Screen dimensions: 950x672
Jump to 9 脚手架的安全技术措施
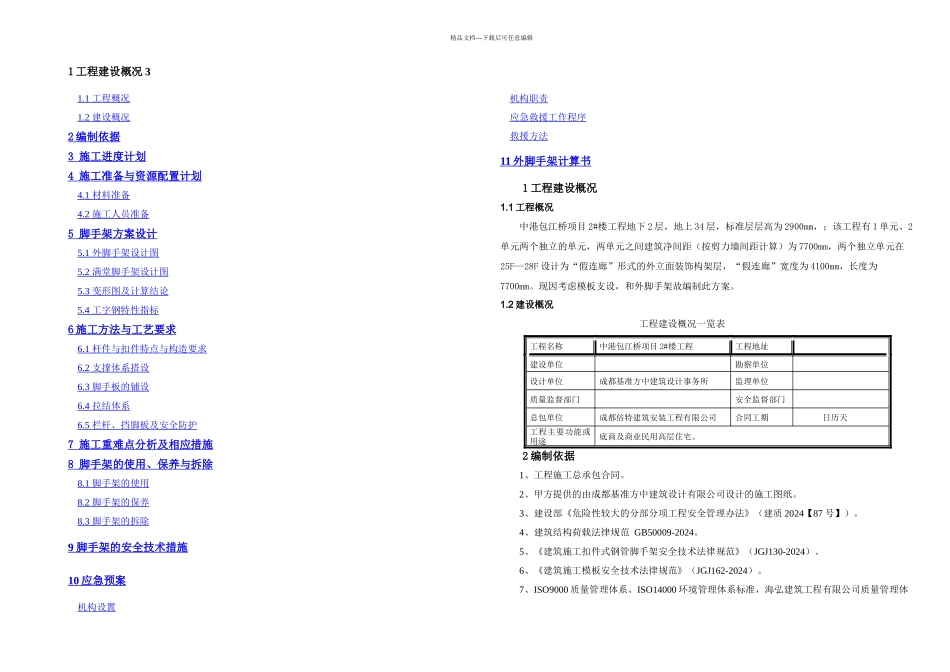click(127, 547)
